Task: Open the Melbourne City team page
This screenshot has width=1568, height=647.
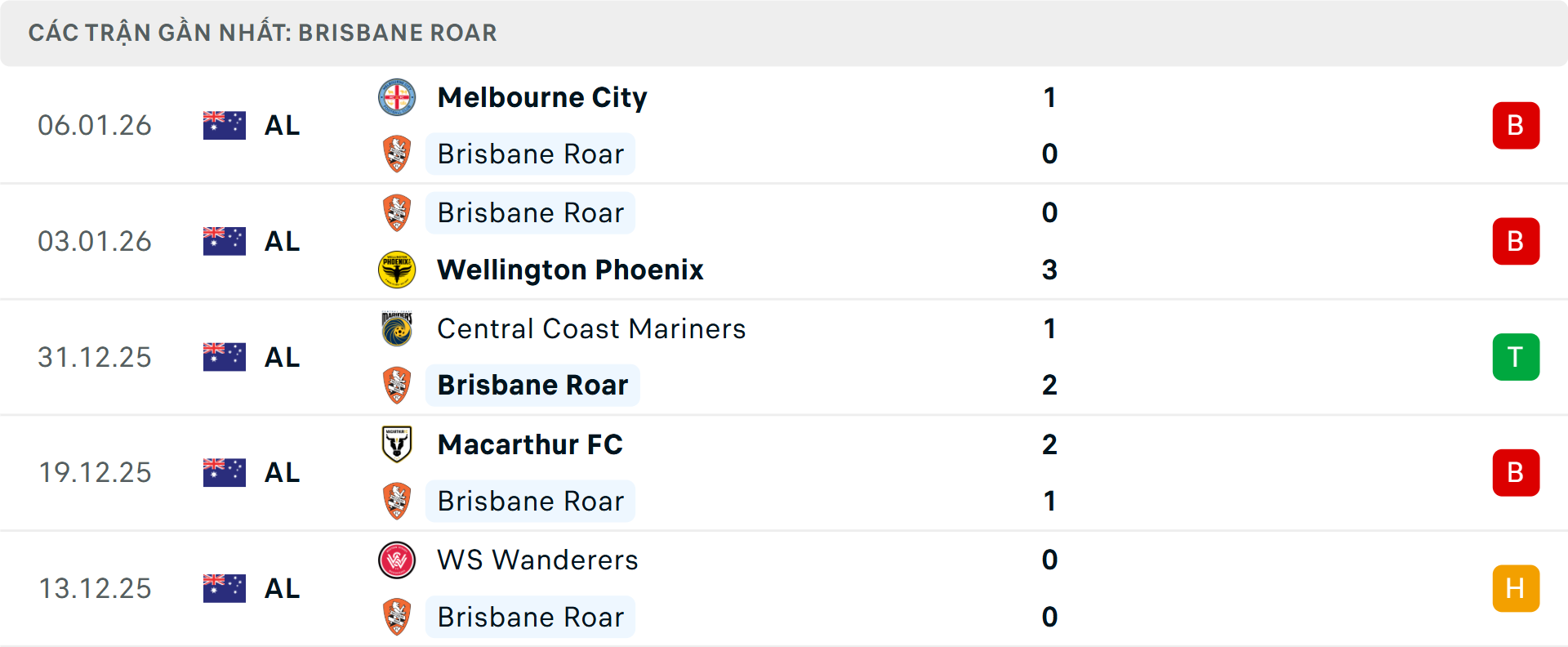Action: pyautogui.click(x=541, y=96)
